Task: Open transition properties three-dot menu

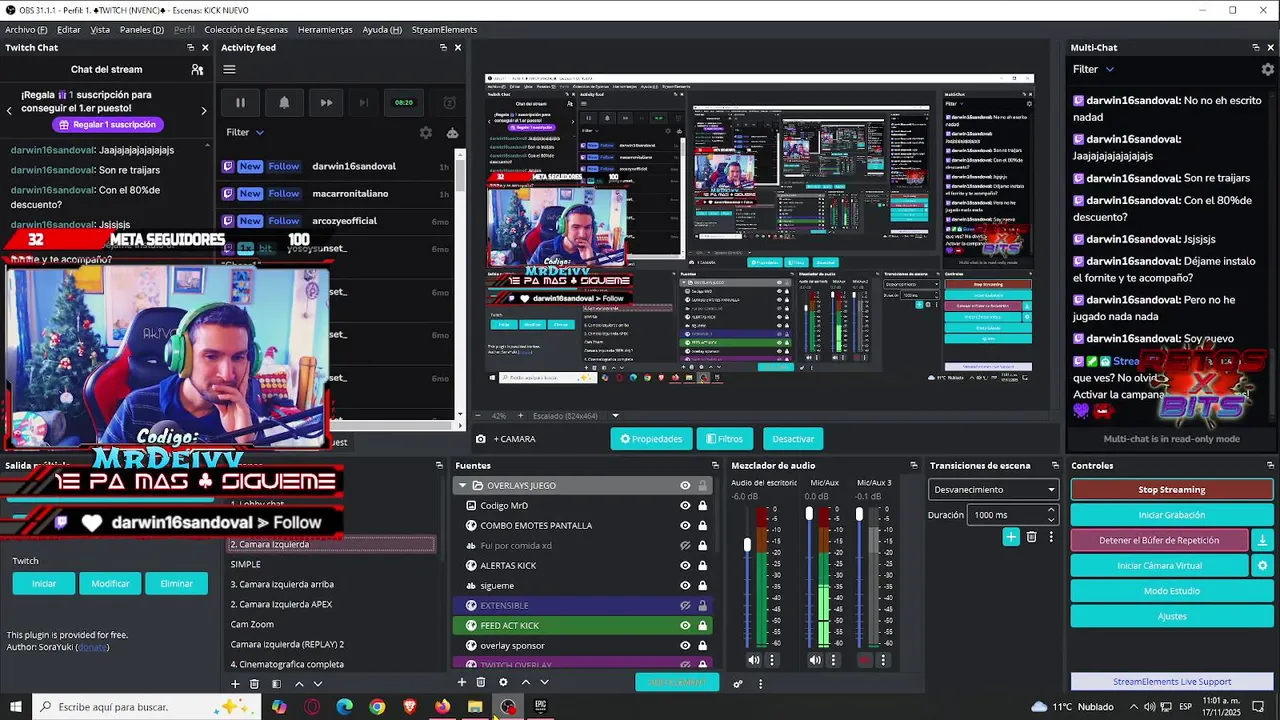Action: point(1051,537)
